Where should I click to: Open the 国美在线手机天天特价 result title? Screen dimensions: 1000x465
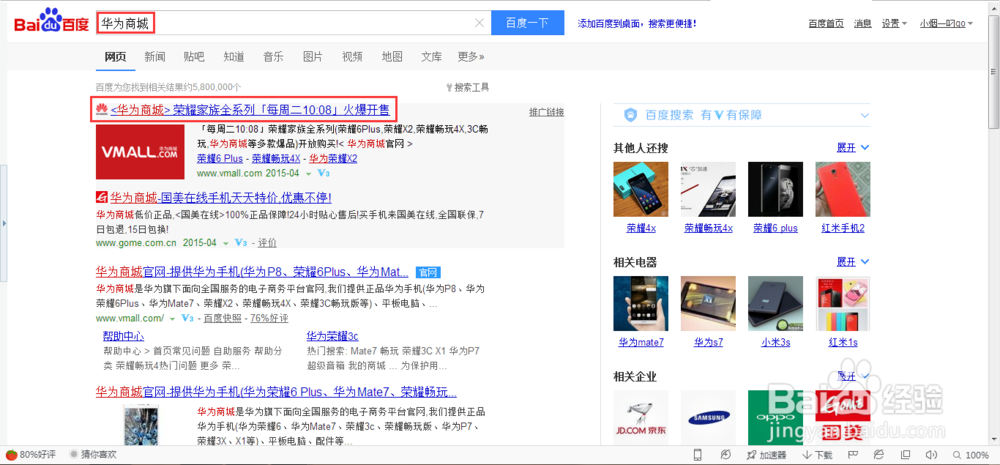tap(221, 196)
